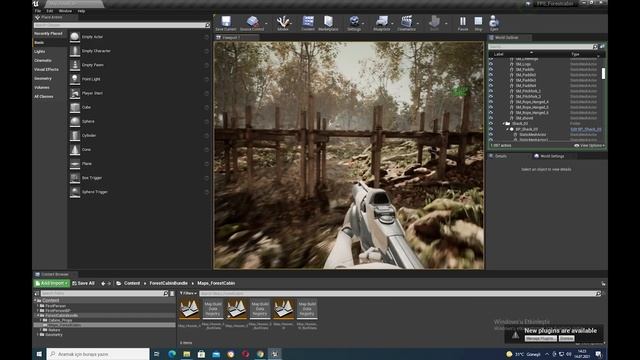This screenshot has width=640, height=360.
Task: Open the Edit menu
Action: (50, 11)
